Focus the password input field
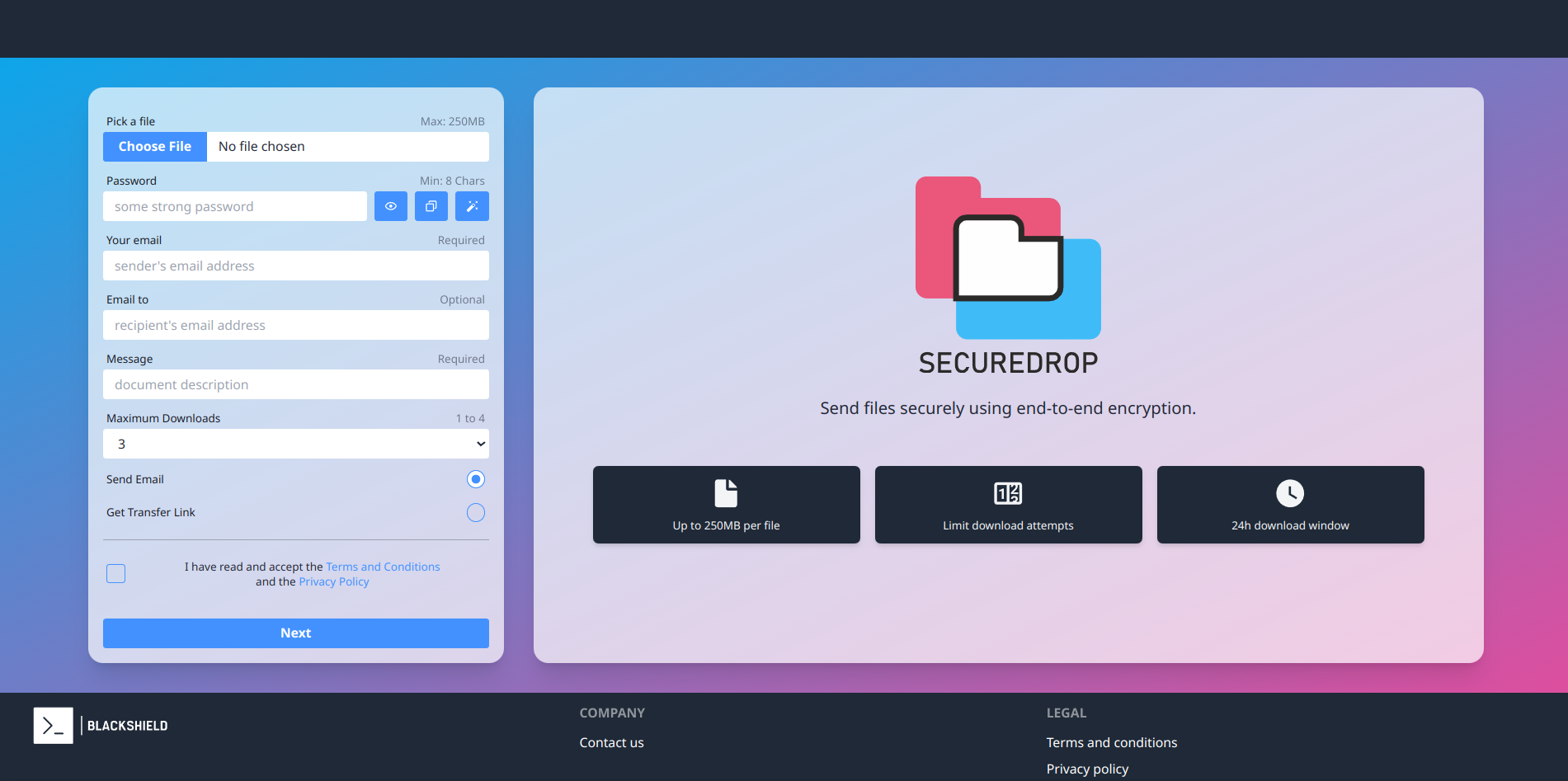This screenshot has width=1568, height=781. click(235, 206)
